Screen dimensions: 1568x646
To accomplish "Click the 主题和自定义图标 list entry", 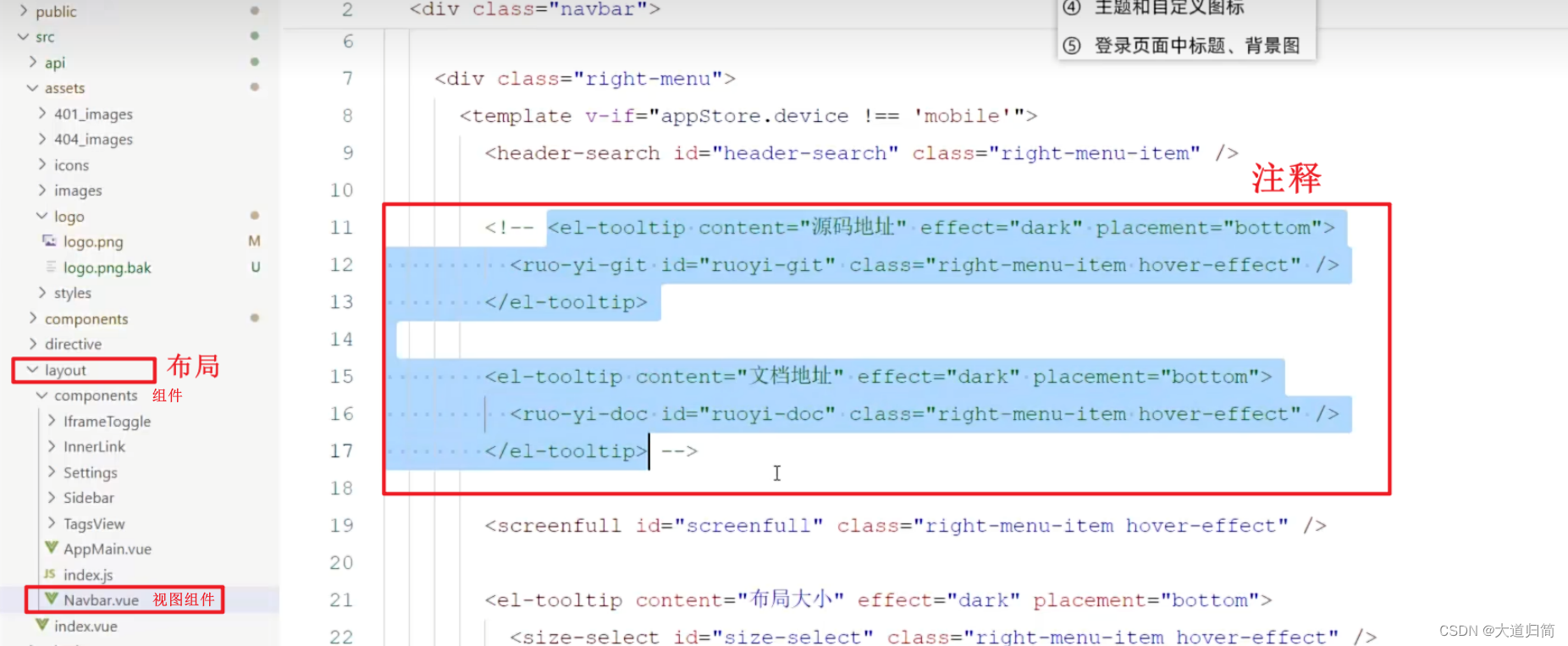I will coord(1169,8).
